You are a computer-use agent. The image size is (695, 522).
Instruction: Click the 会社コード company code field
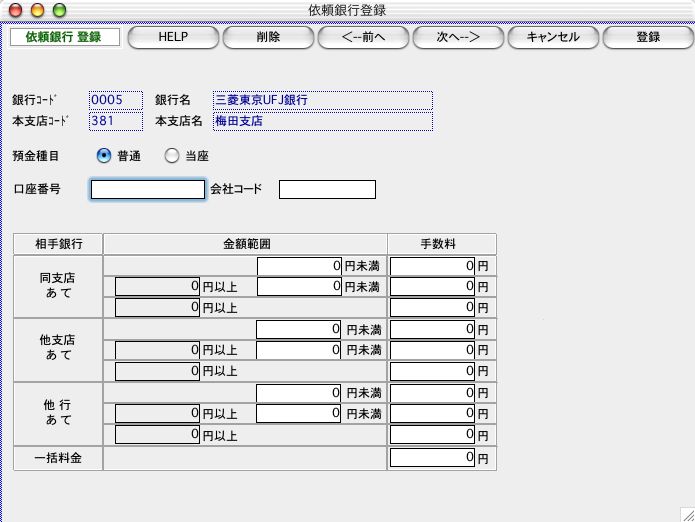pos(327,189)
